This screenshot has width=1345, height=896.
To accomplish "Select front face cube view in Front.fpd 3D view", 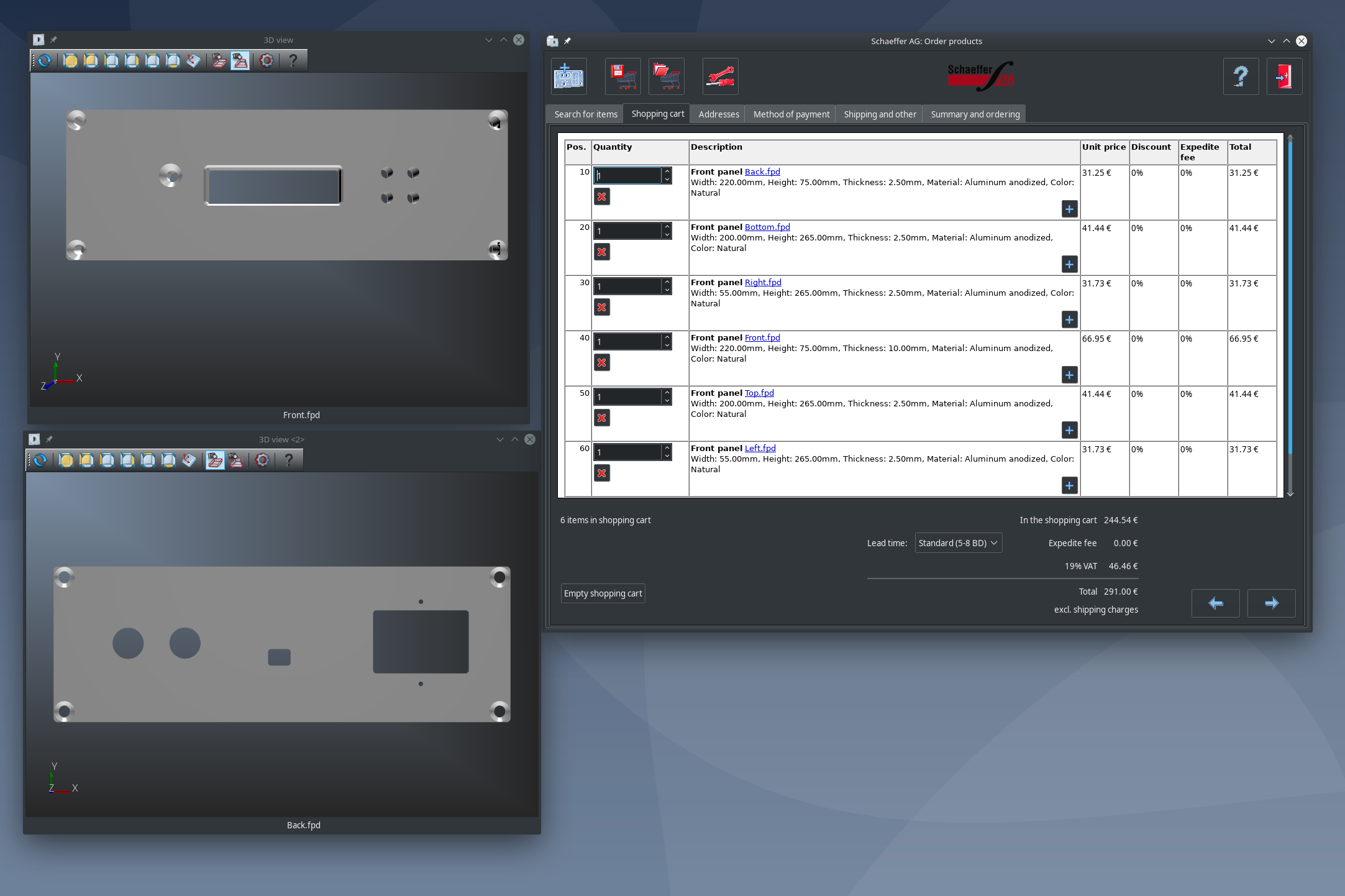I will tap(70, 60).
